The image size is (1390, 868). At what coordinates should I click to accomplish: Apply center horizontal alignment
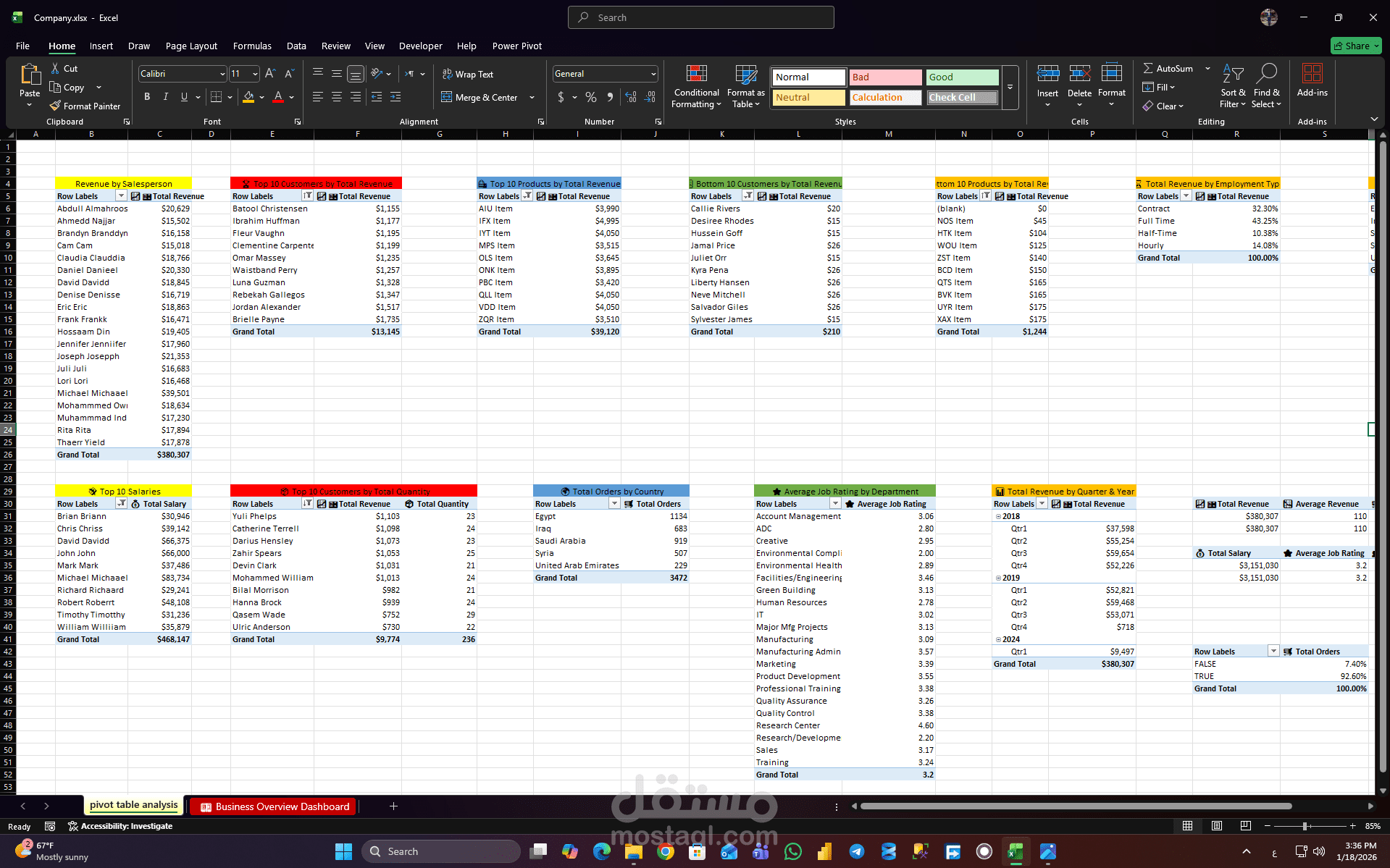click(x=337, y=96)
